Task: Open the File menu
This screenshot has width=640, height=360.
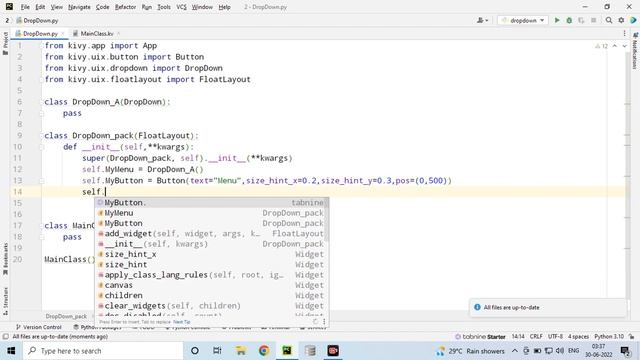Action: 25,7
